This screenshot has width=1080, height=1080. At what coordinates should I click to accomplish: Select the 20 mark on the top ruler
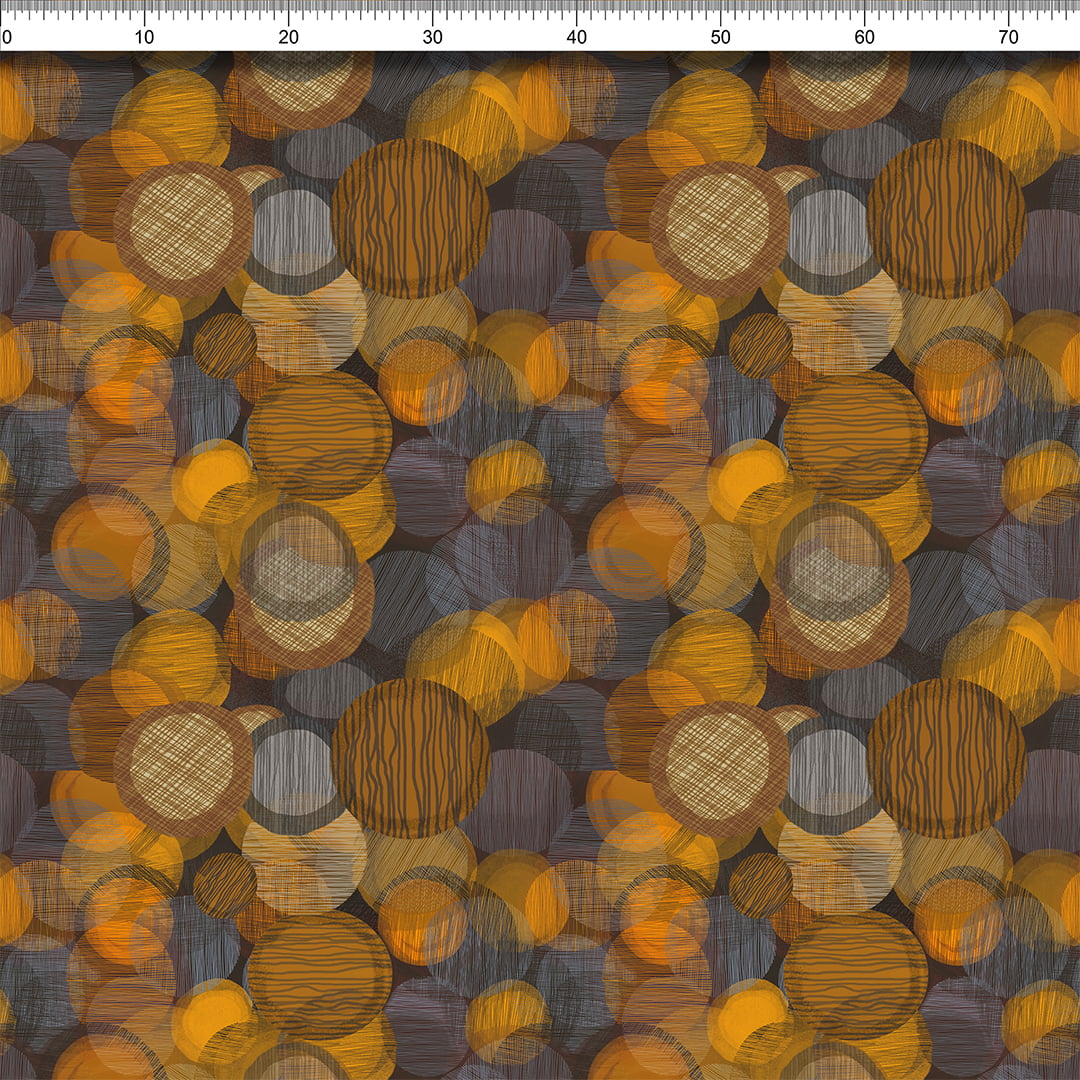point(289,37)
